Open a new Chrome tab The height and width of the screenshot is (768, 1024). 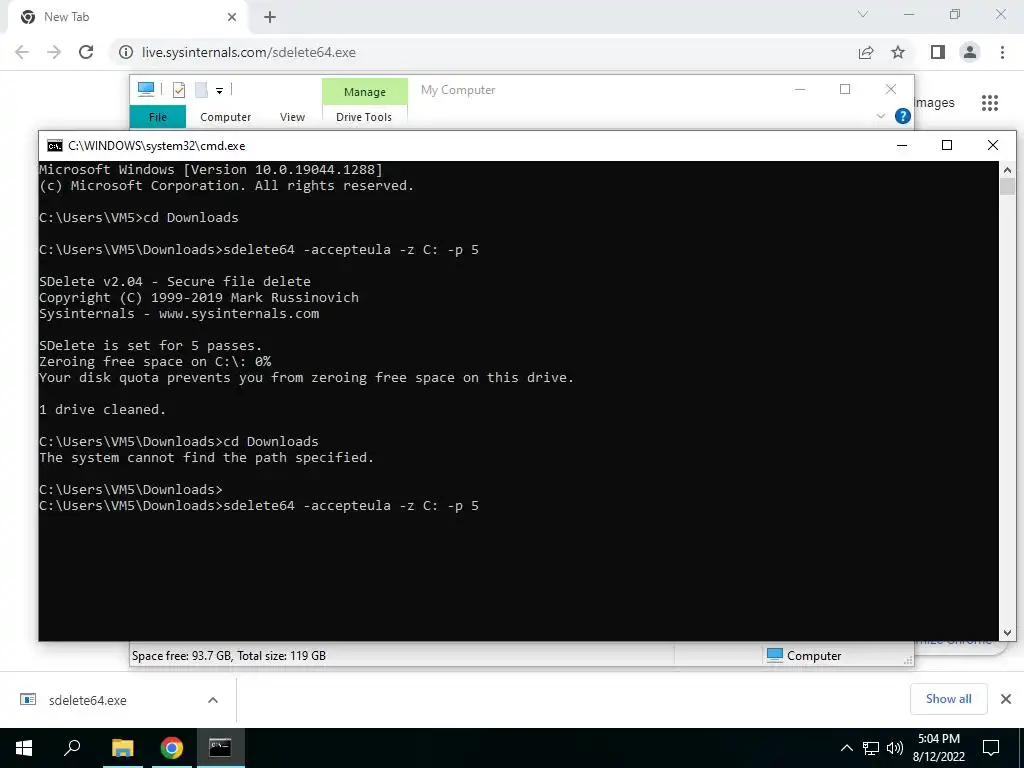pos(270,17)
